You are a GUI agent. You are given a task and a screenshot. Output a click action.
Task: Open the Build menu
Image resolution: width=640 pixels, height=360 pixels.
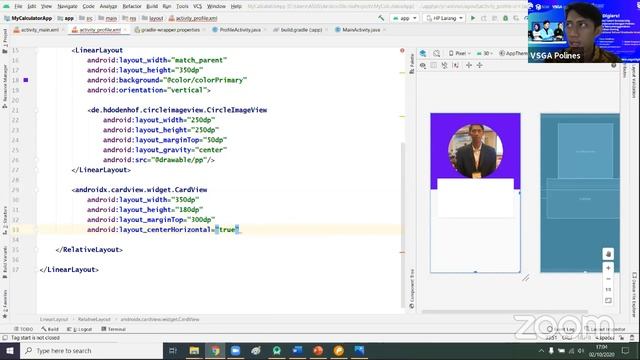click(x=152, y=6)
